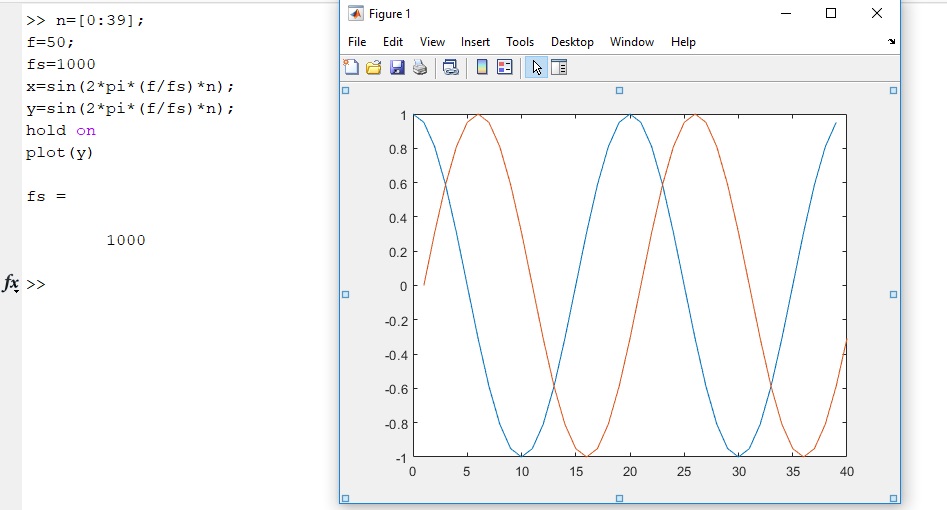The image size is (947, 510).
Task: Open the Tools menu in Figure 1
Action: 520,42
